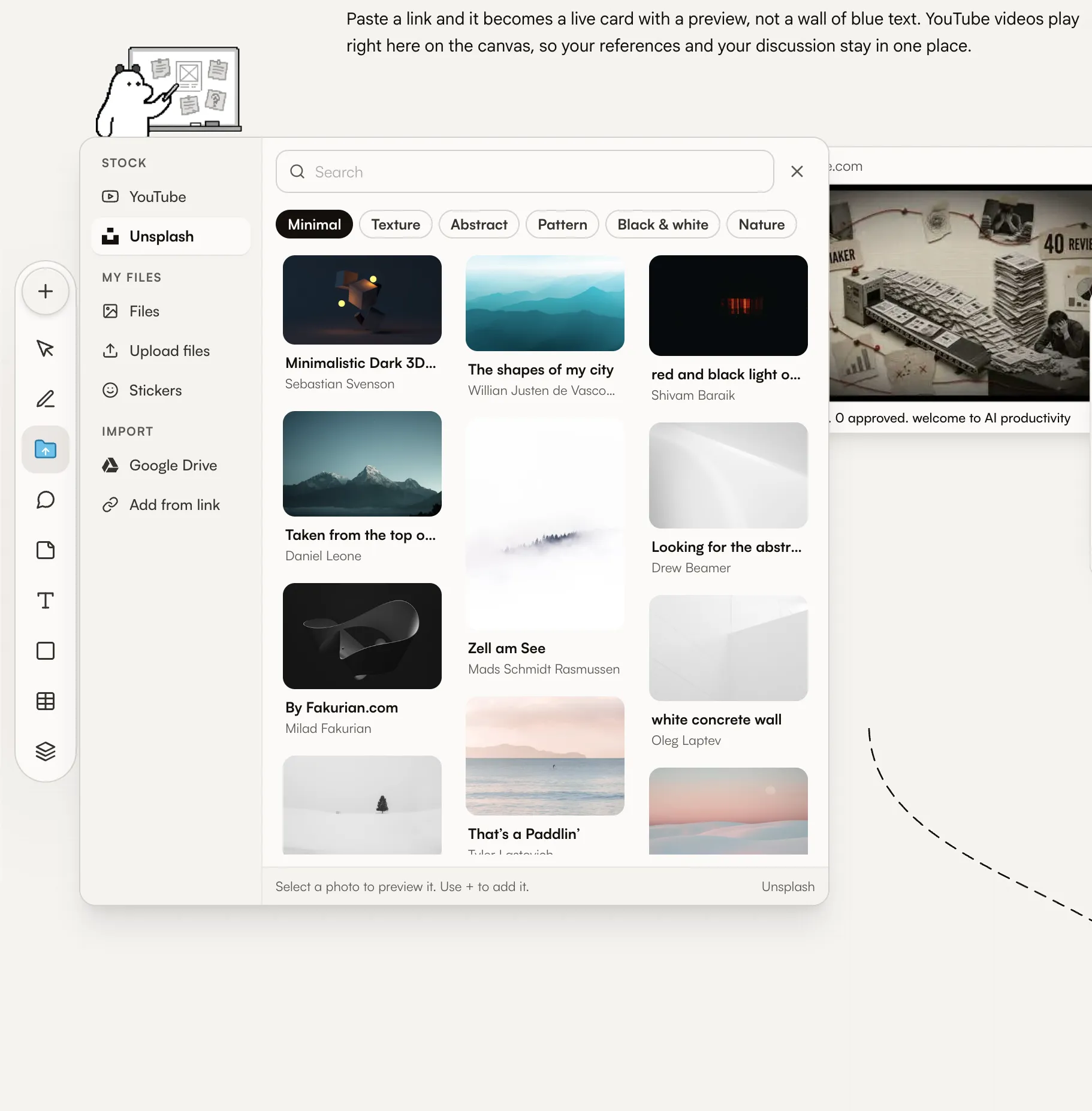Open the upload folder tool
The height and width of the screenshot is (1111, 1092).
[x=46, y=449]
